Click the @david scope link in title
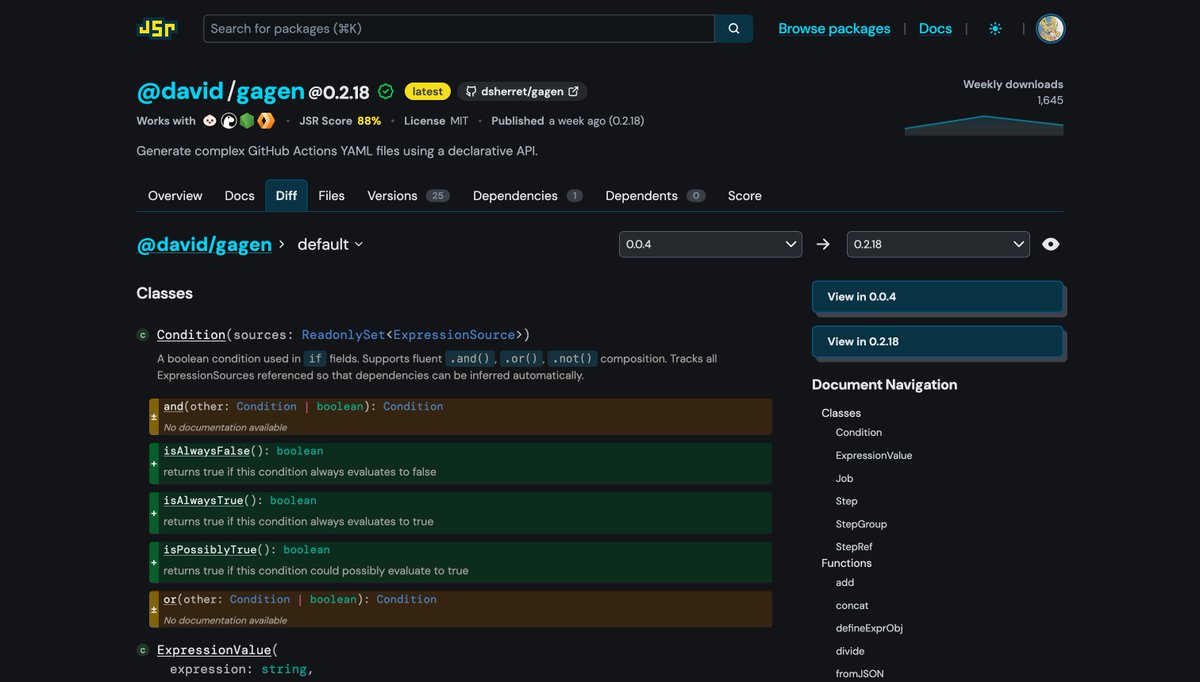 [180, 92]
